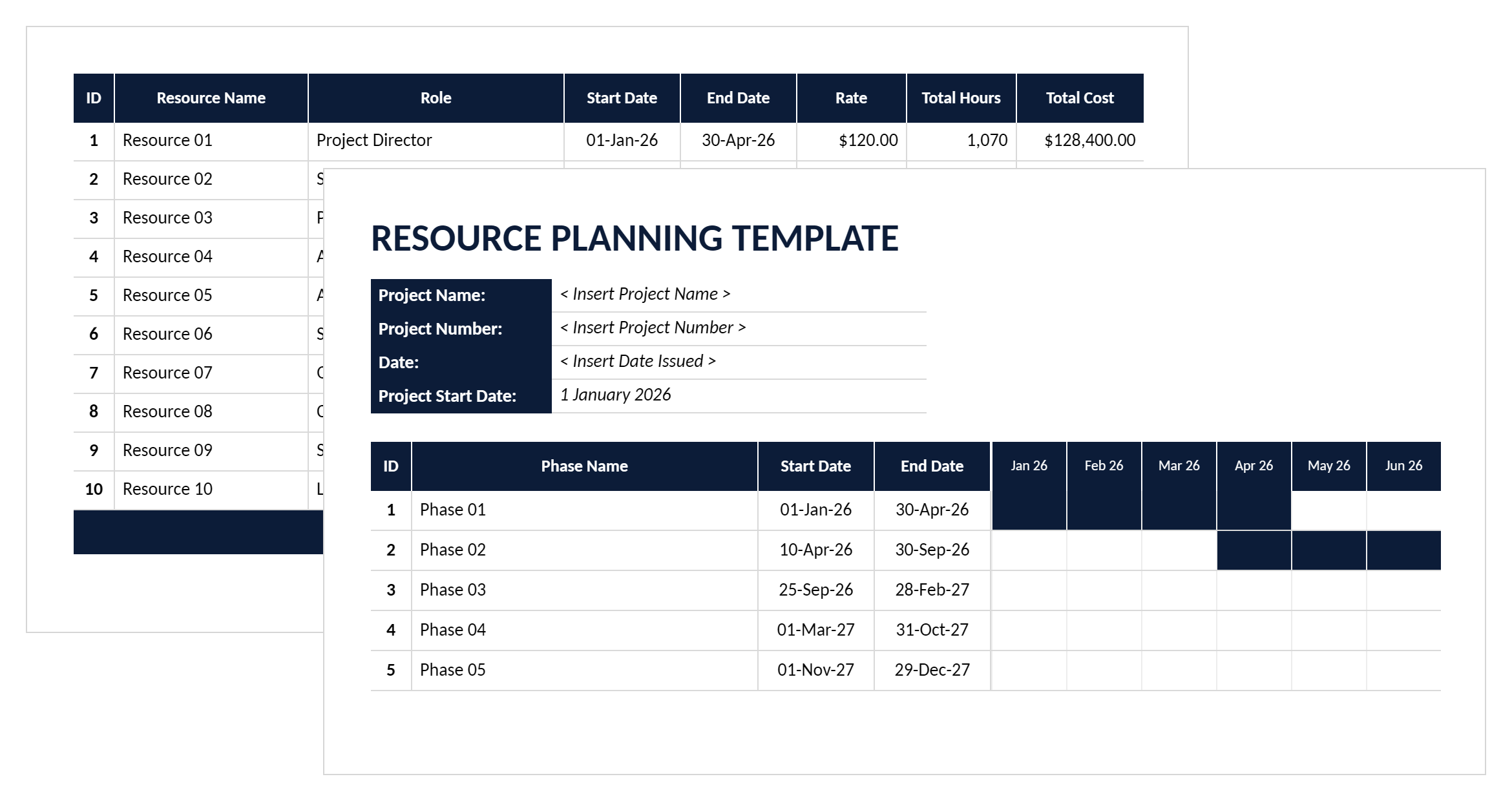Image resolution: width=1512 pixels, height=801 pixels.
Task: Select the $128,400.00 total cost cell
Action: (x=1080, y=141)
